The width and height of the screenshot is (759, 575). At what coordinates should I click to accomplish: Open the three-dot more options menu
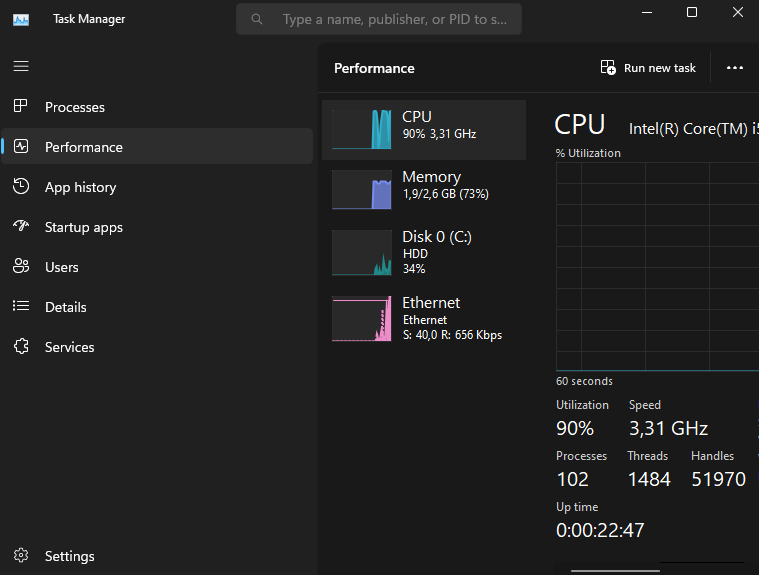[x=735, y=68]
